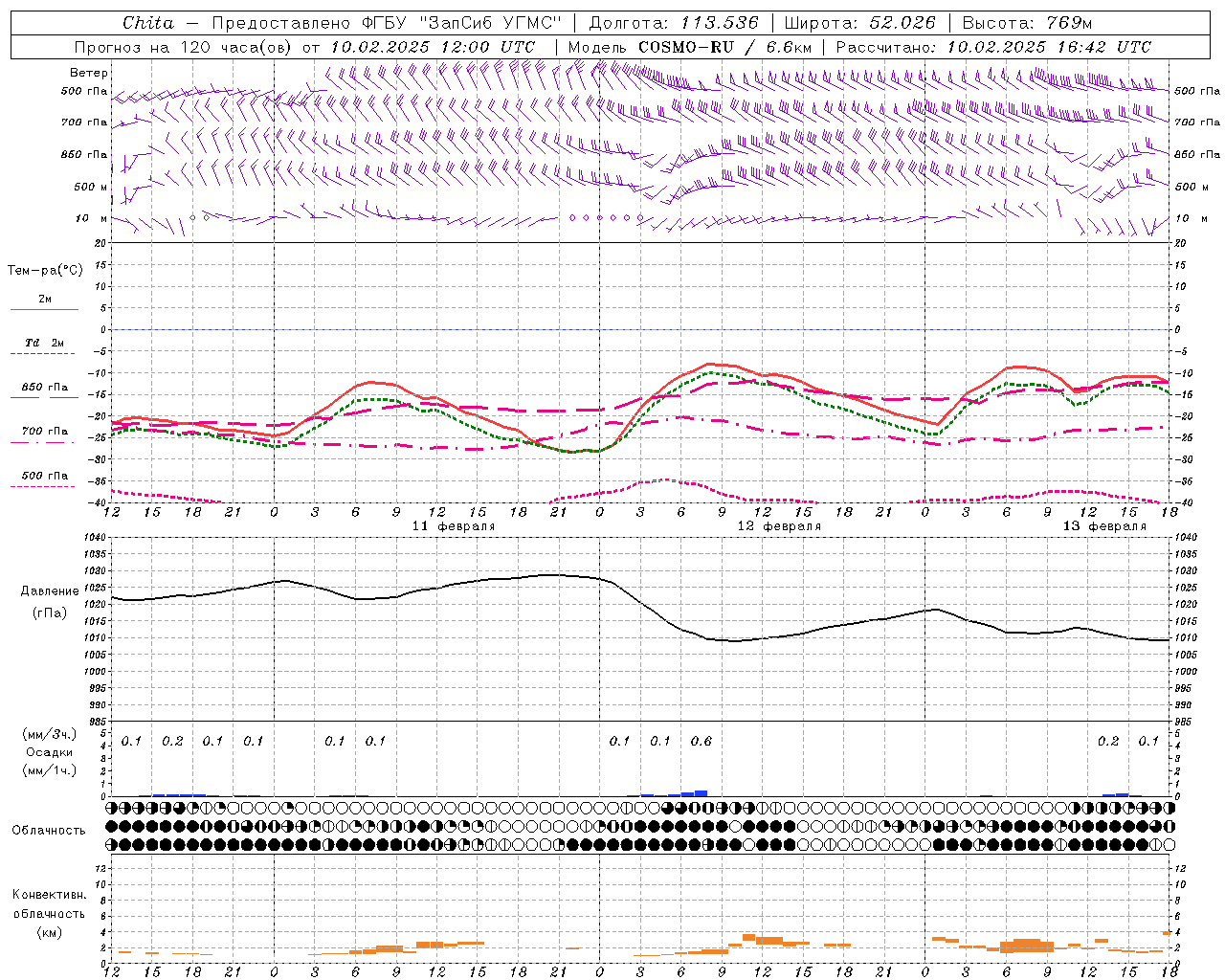Click the "Высота: 769м" header field
Screen dimensions: 1225x980
click(x=1027, y=23)
